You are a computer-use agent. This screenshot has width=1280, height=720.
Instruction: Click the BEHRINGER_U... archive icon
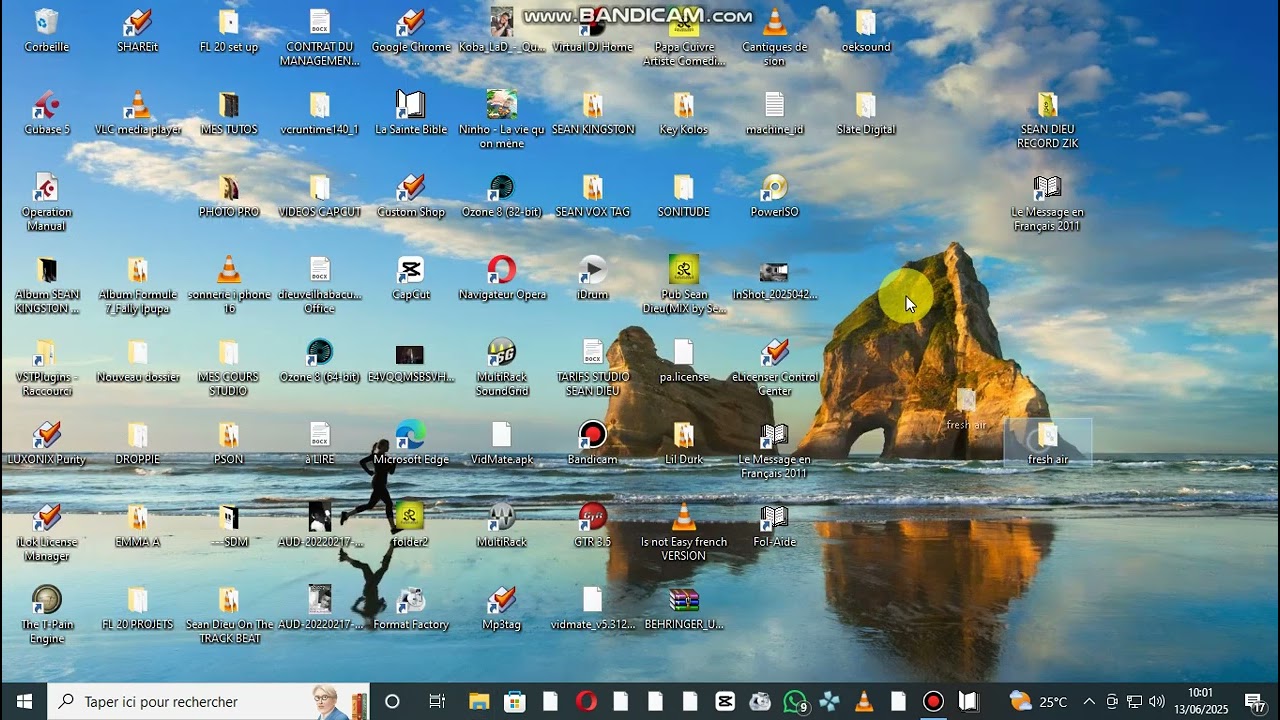(x=684, y=608)
